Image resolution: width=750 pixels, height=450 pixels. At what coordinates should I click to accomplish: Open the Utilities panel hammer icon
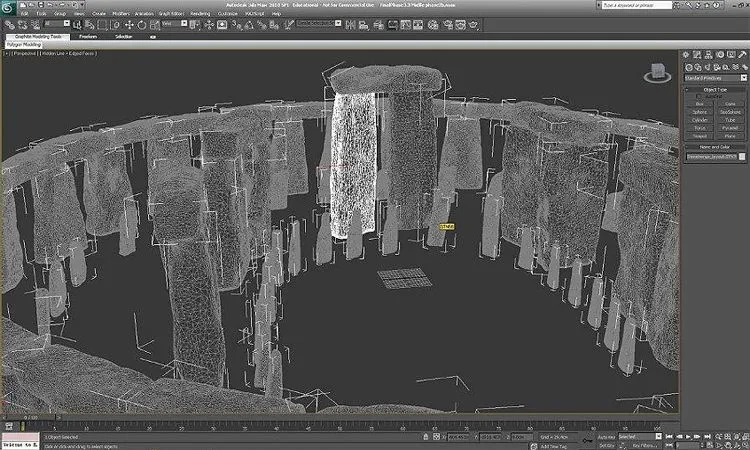[741, 55]
